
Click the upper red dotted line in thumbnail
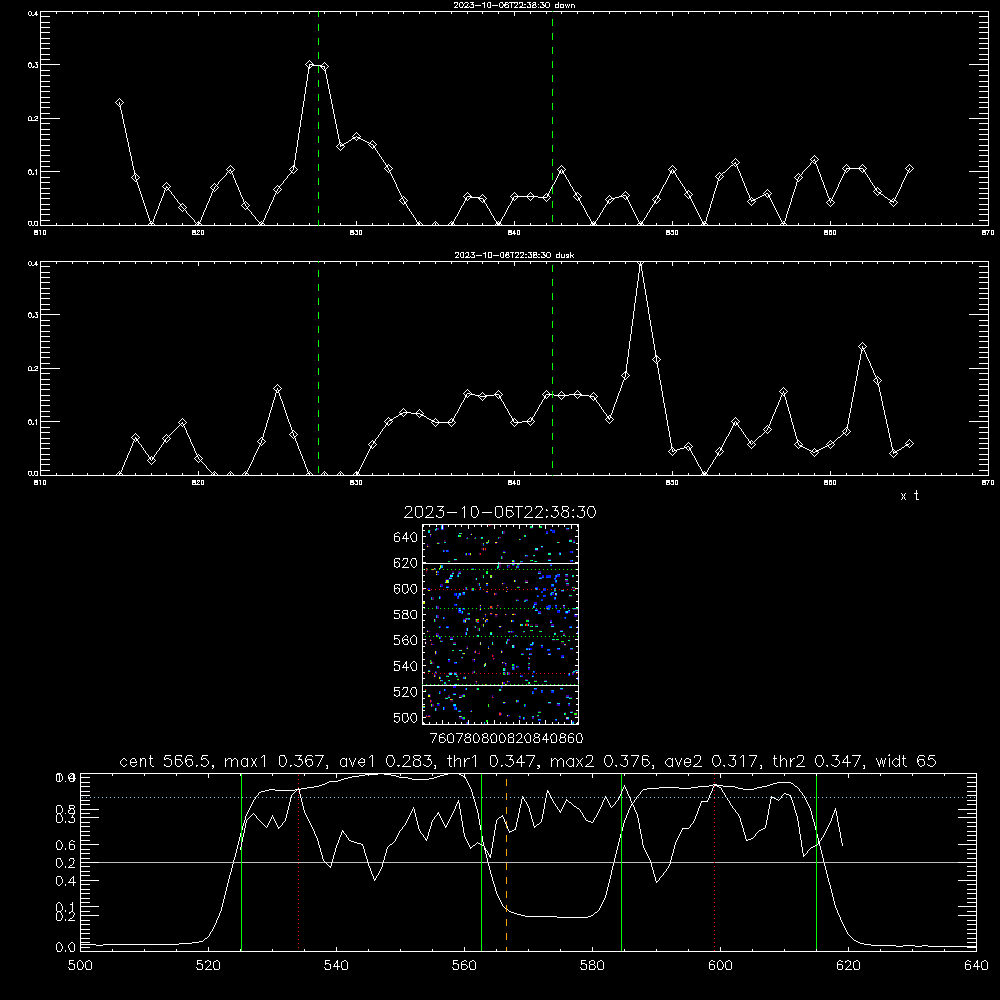point(501,589)
